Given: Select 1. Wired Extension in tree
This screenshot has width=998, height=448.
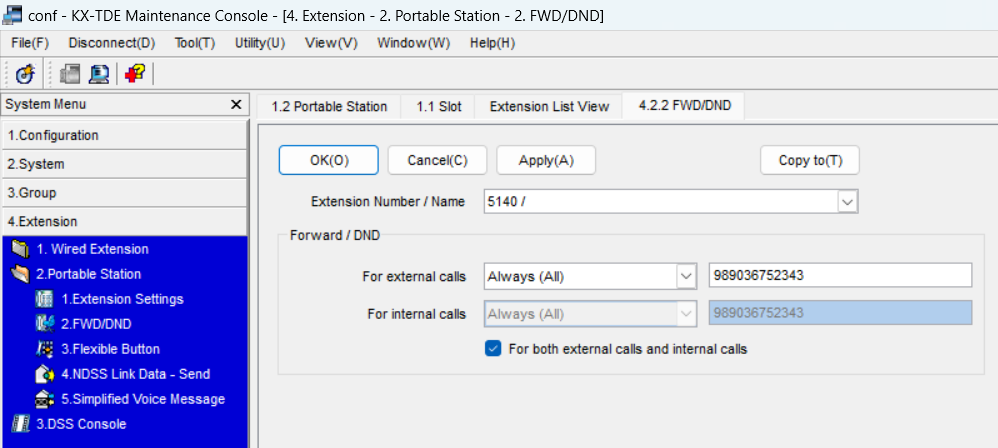Looking at the screenshot, I should 92,249.
